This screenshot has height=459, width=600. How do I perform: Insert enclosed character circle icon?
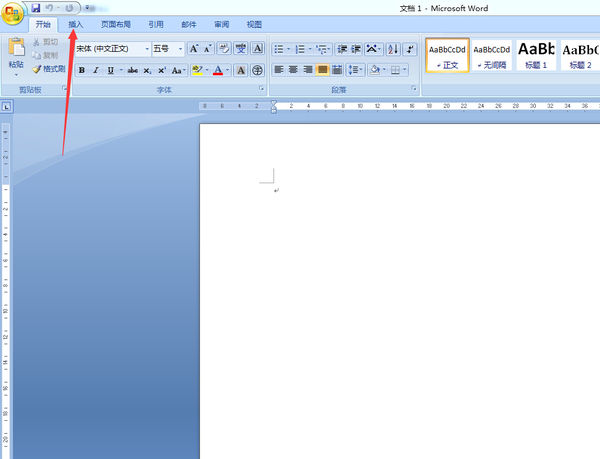(x=258, y=70)
